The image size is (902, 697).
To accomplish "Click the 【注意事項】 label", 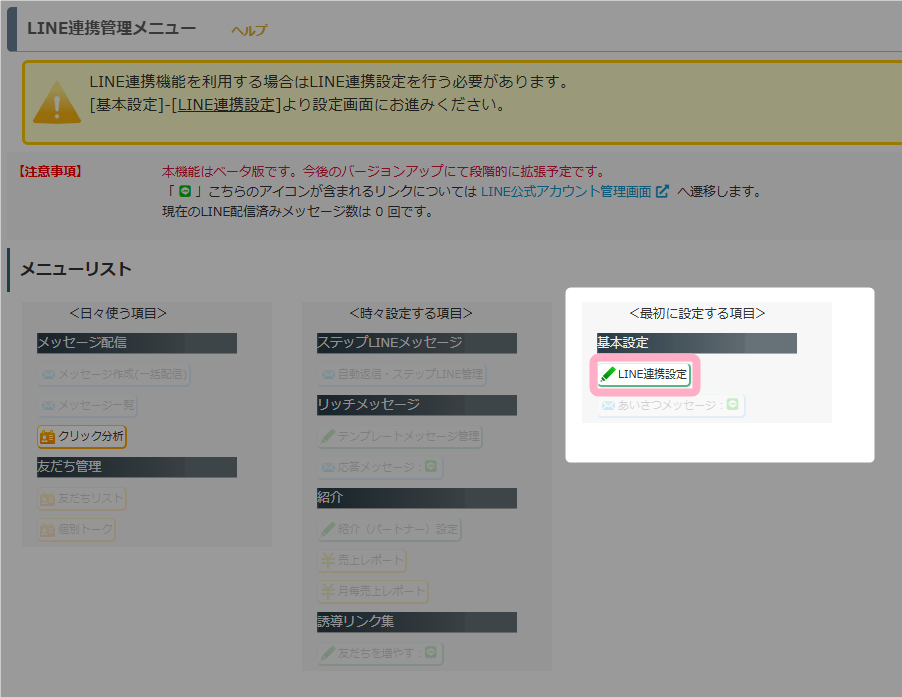I will coord(49,171).
